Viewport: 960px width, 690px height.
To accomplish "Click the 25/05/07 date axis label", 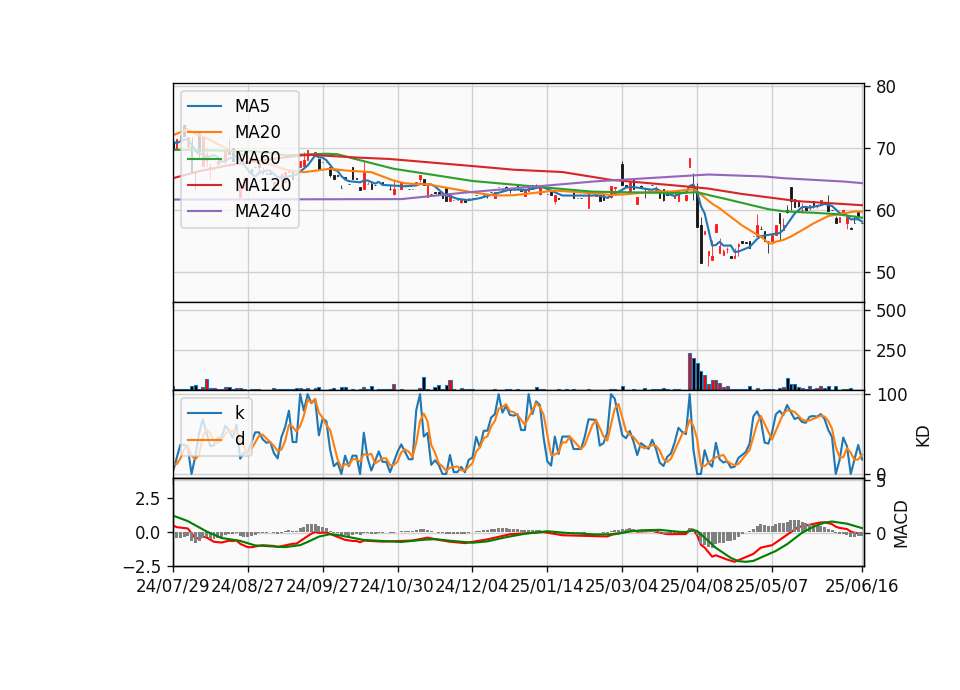I will 771,586.
